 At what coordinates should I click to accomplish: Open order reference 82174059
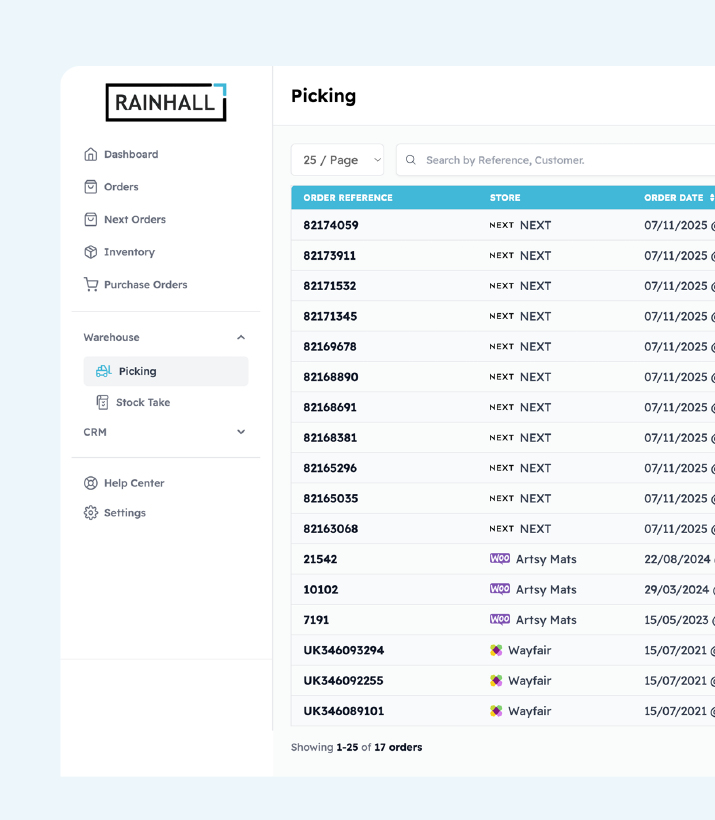[331, 225]
